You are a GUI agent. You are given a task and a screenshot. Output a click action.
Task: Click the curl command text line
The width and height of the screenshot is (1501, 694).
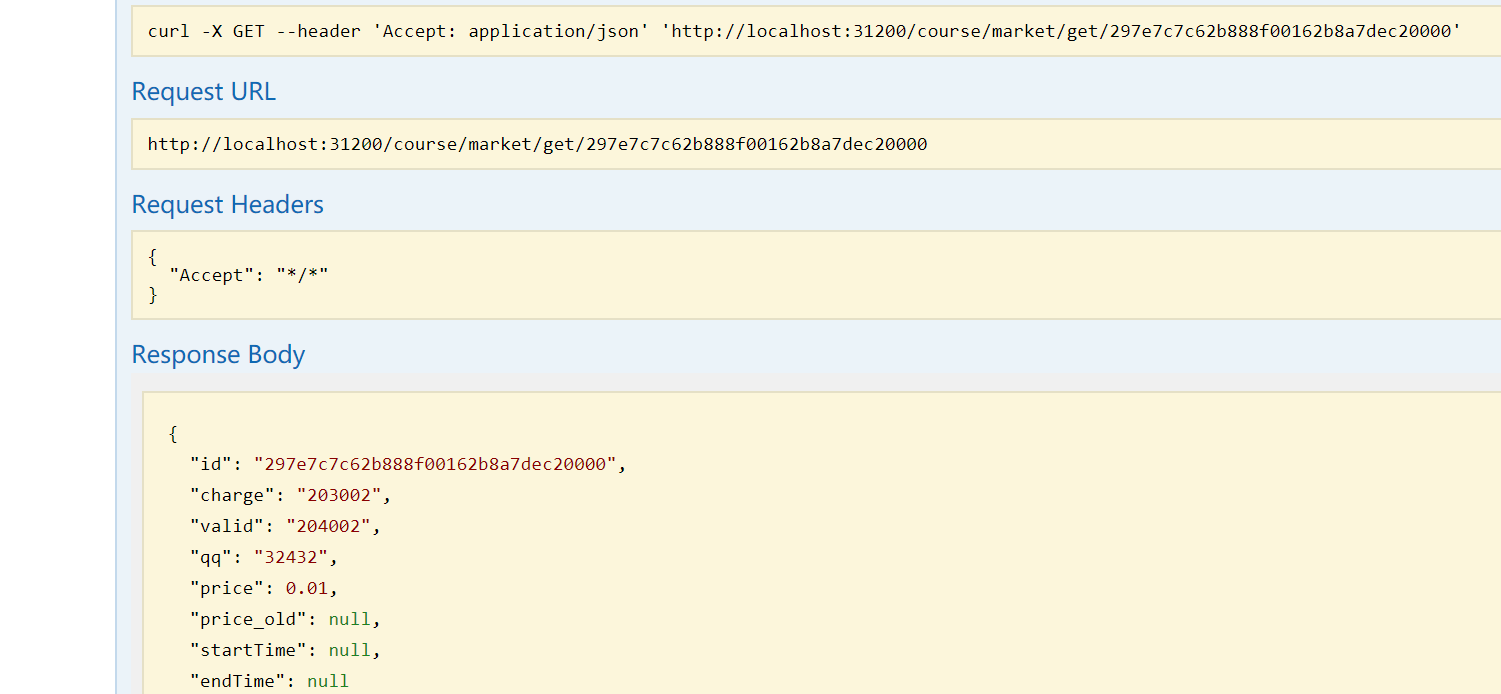(x=804, y=31)
